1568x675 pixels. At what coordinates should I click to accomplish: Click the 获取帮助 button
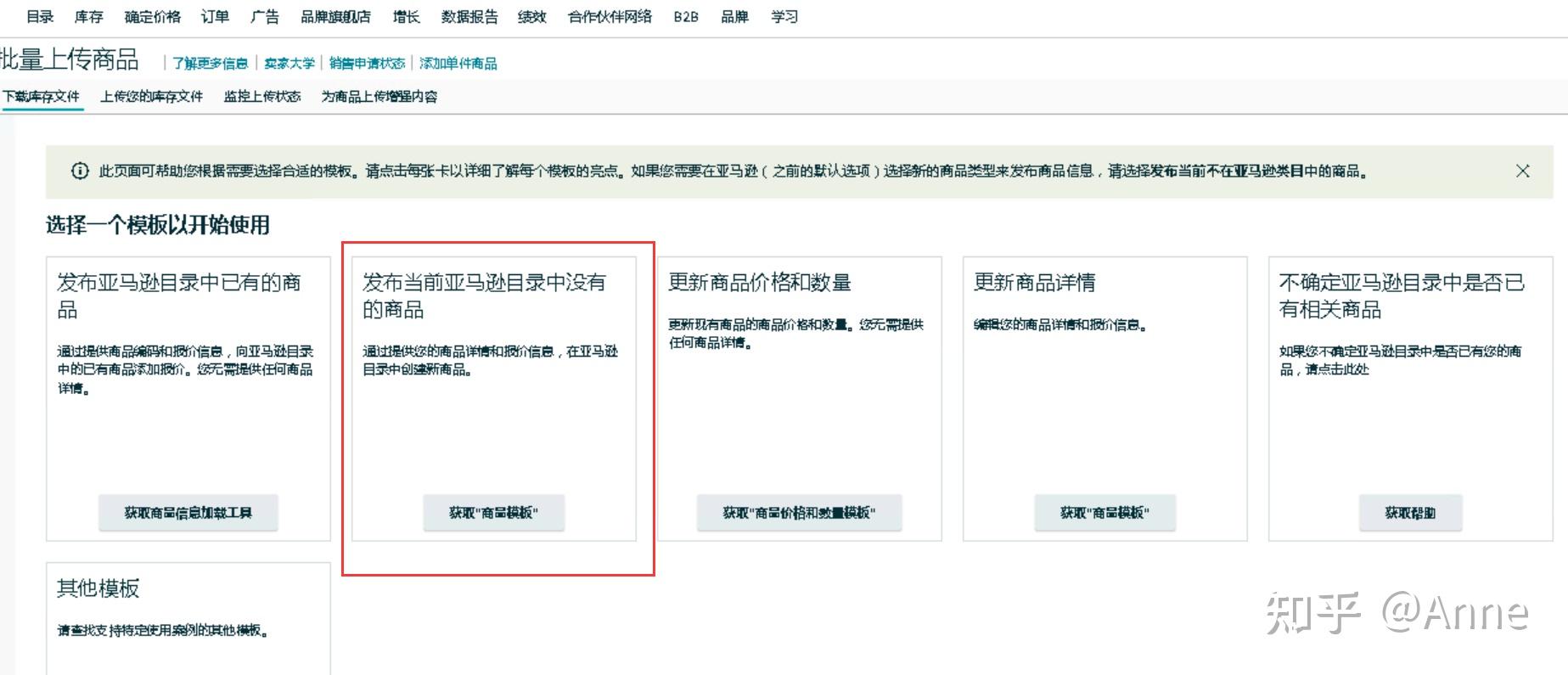click(x=1410, y=512)
